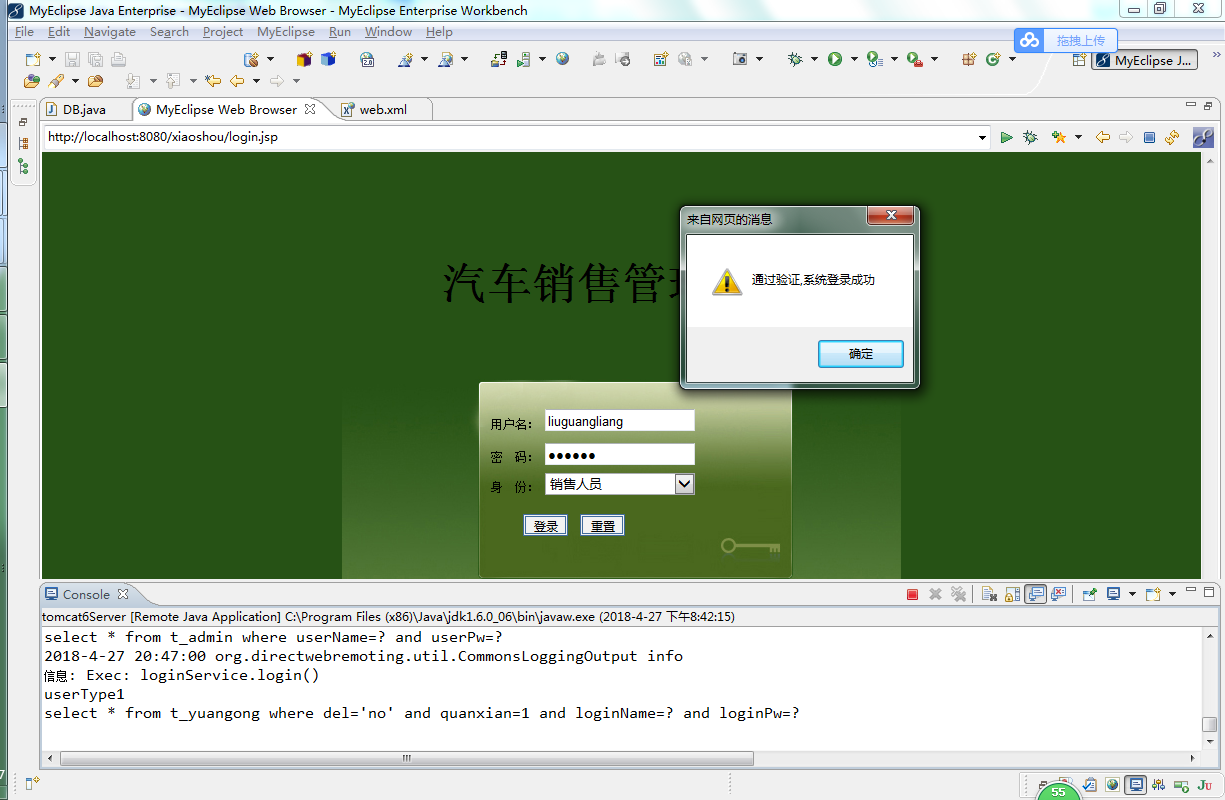
Task: Switch to the web.xml editor tab
Action: coord(383,110)
